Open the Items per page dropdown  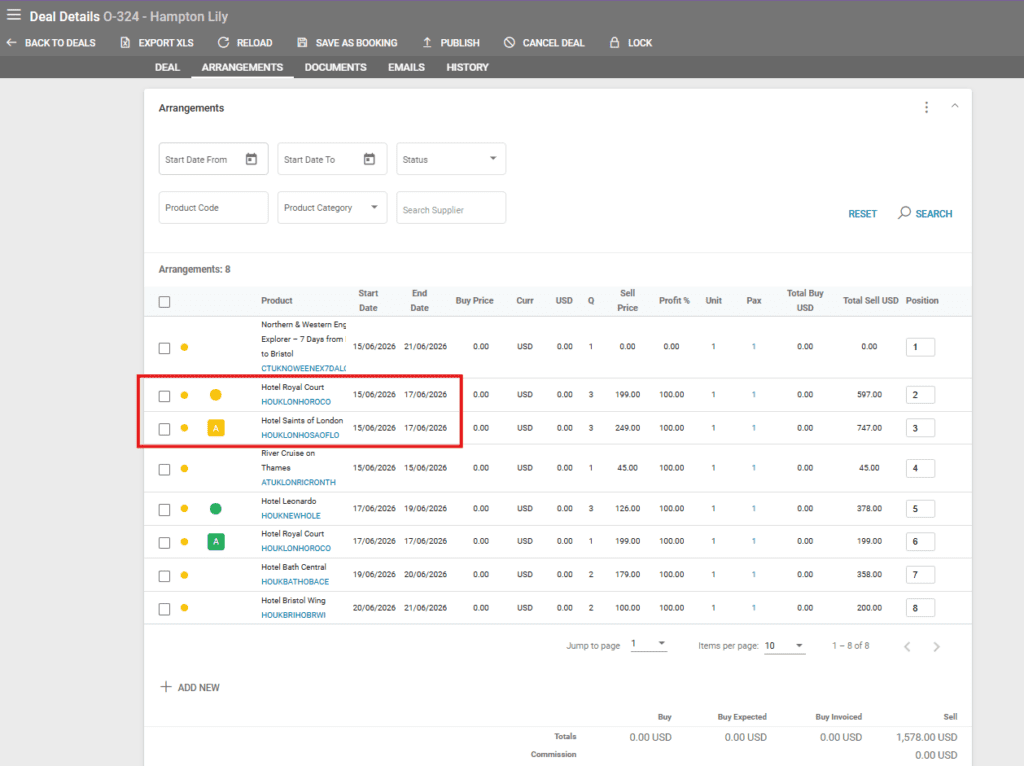pyautogui.click(x=784, y=646)
